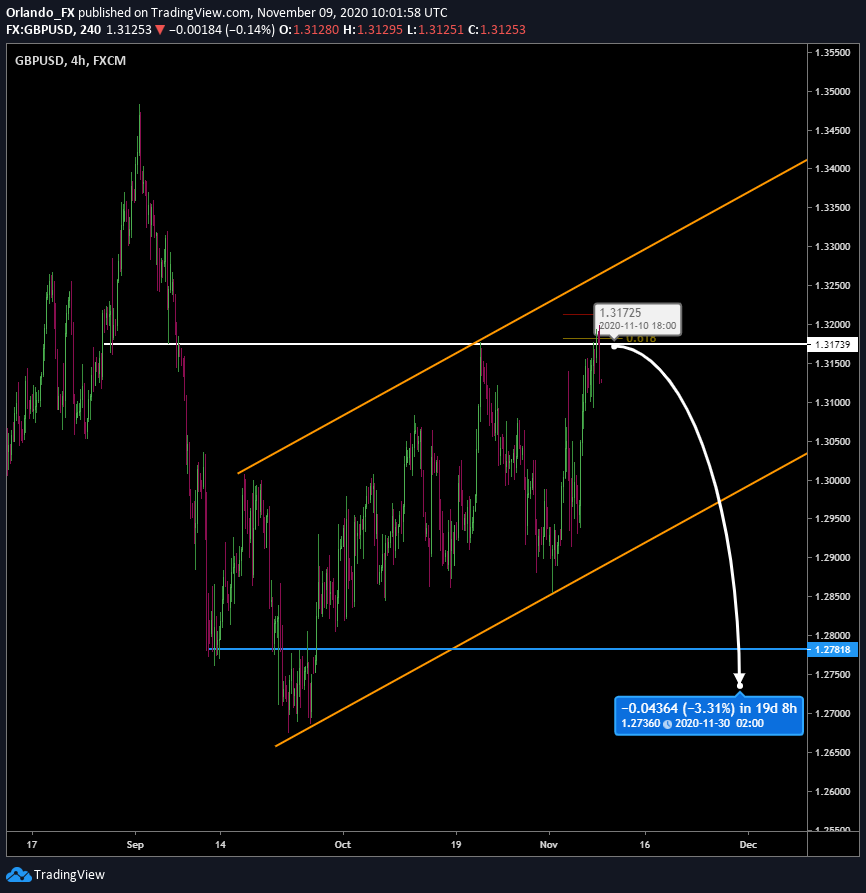Click the 1.26000 price axis label
Image resolution: width=866 pixels, height=893 pixels.
point(832,792)
